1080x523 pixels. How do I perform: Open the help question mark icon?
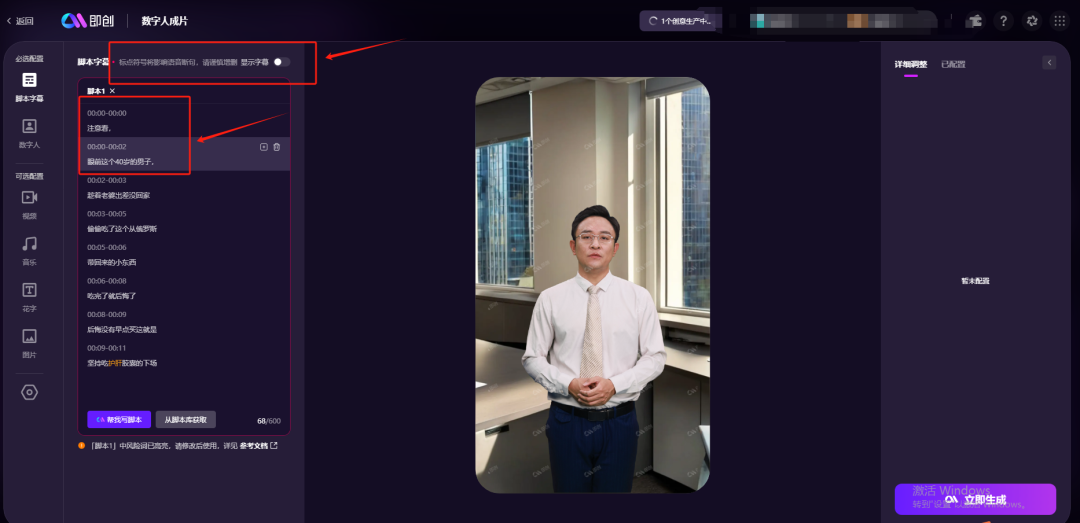tap(1004, 20)
